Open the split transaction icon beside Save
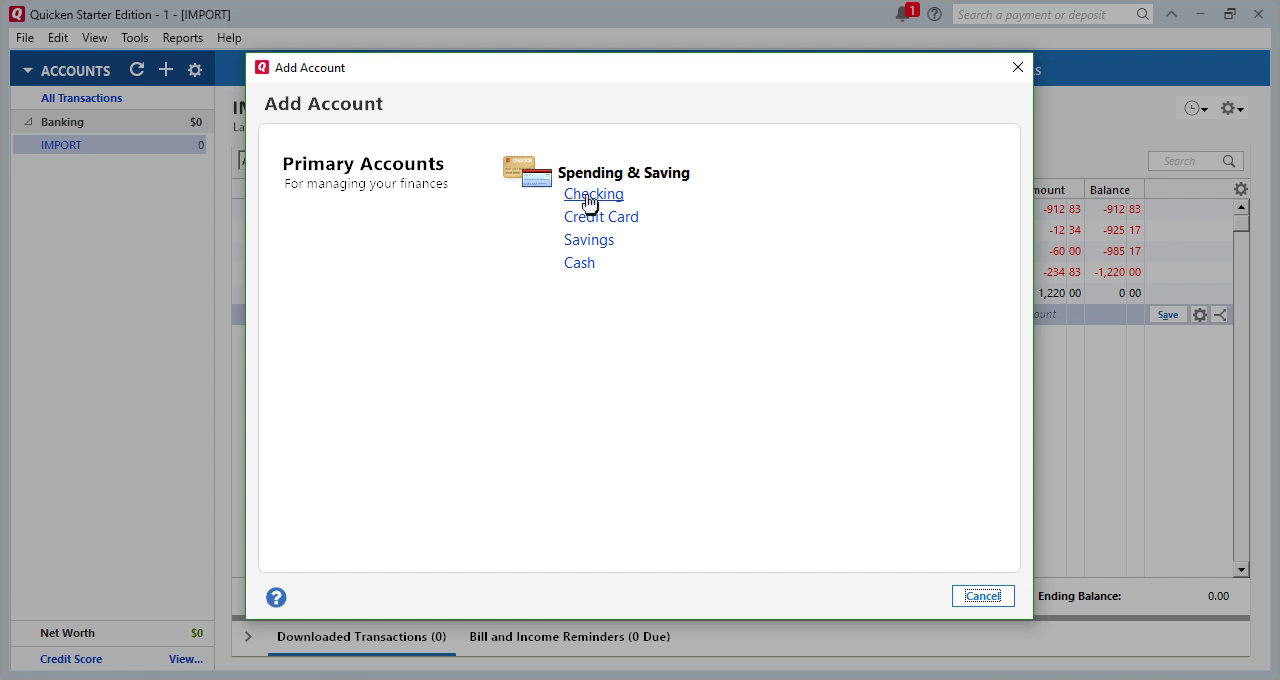 (1219, 314)
